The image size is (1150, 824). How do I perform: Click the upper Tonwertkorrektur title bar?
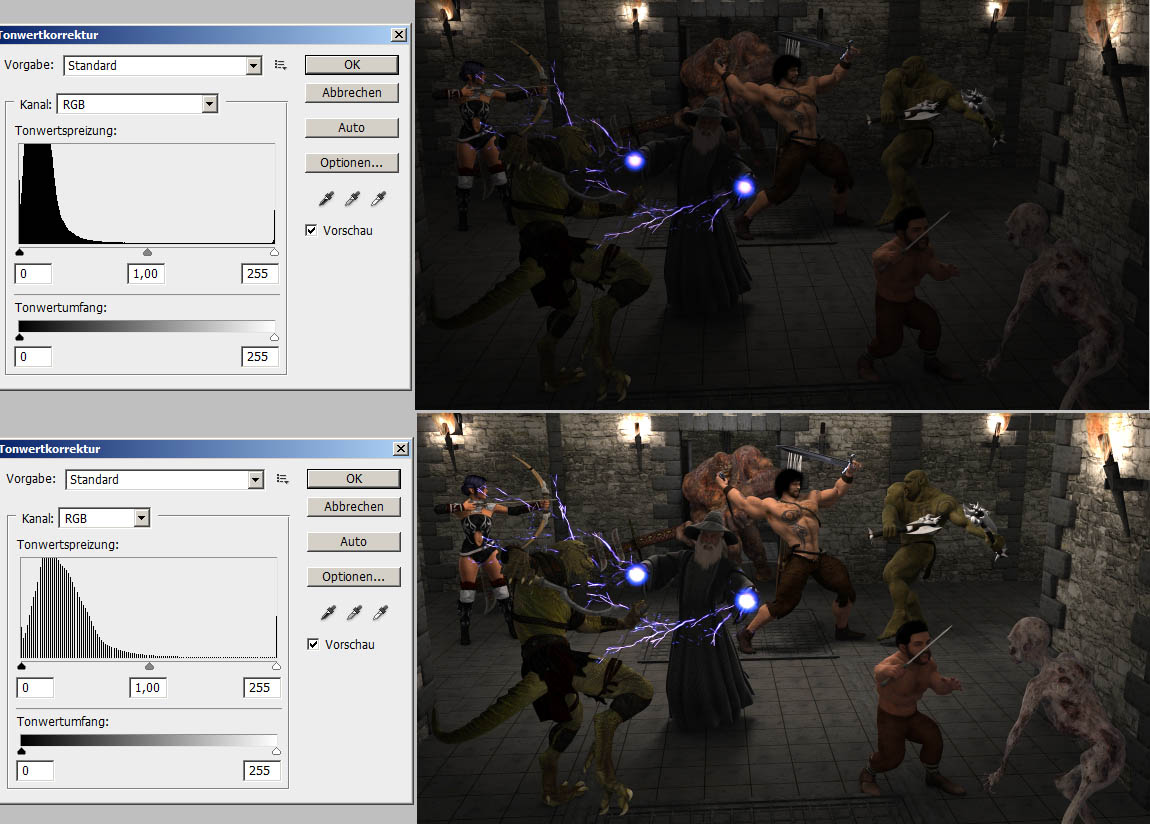[205, 34]
